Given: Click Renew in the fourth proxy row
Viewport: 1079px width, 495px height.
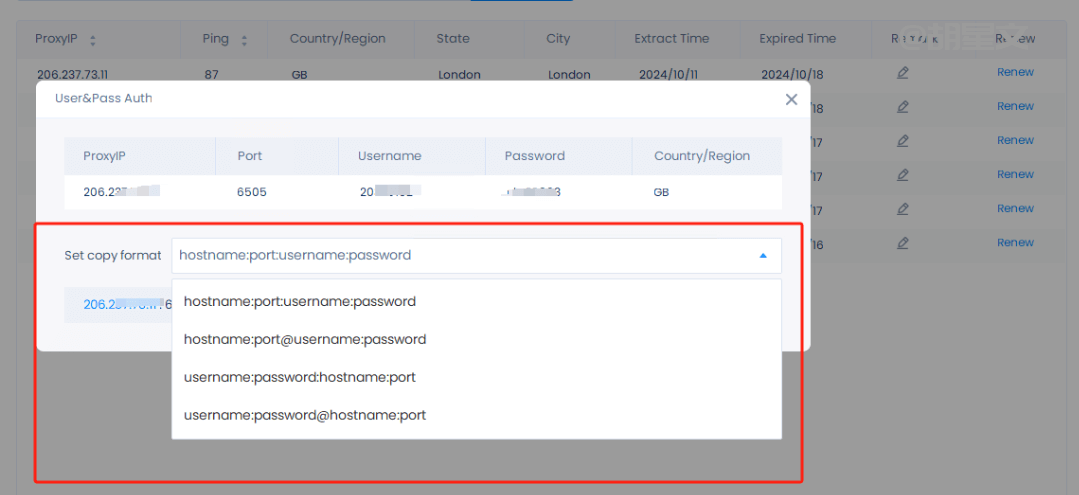Looking at the screenshot, I should [x=1015, y=174].
